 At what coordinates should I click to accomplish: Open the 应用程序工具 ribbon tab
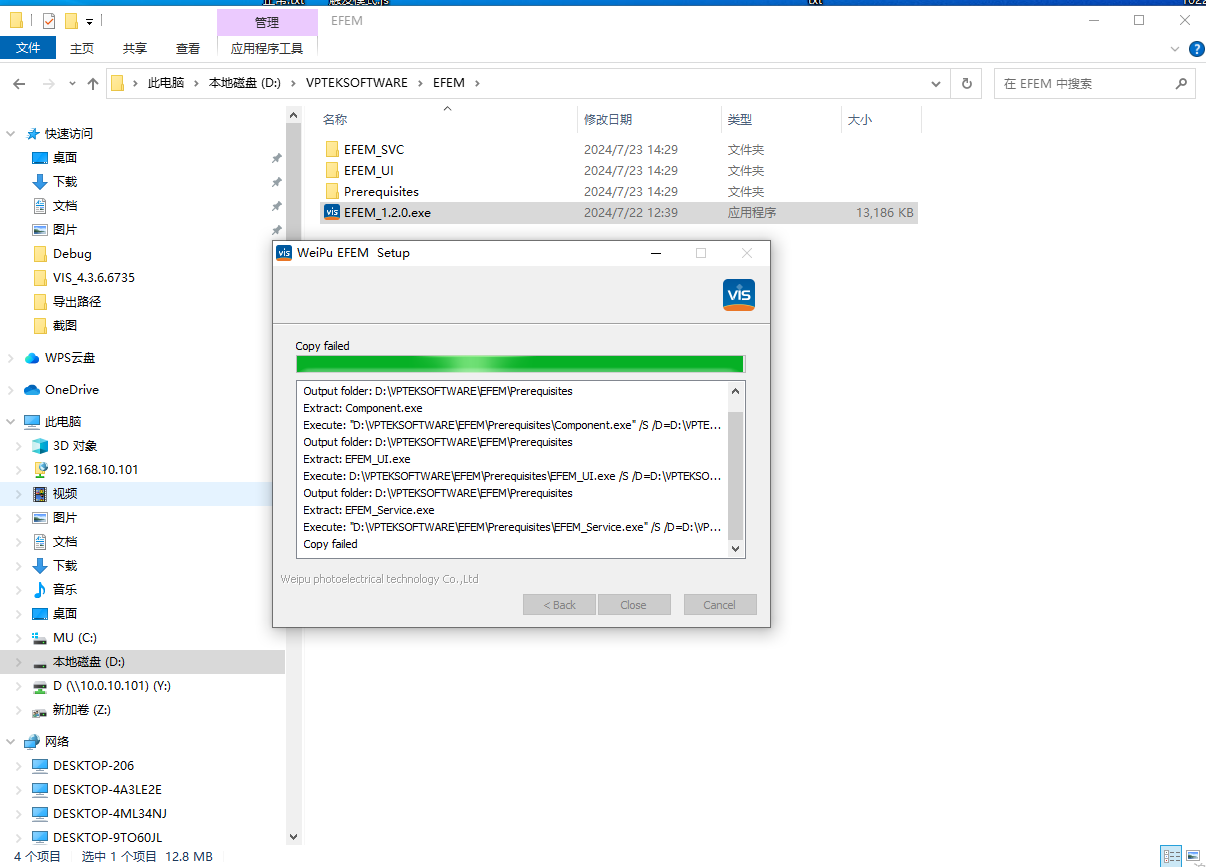267,48
